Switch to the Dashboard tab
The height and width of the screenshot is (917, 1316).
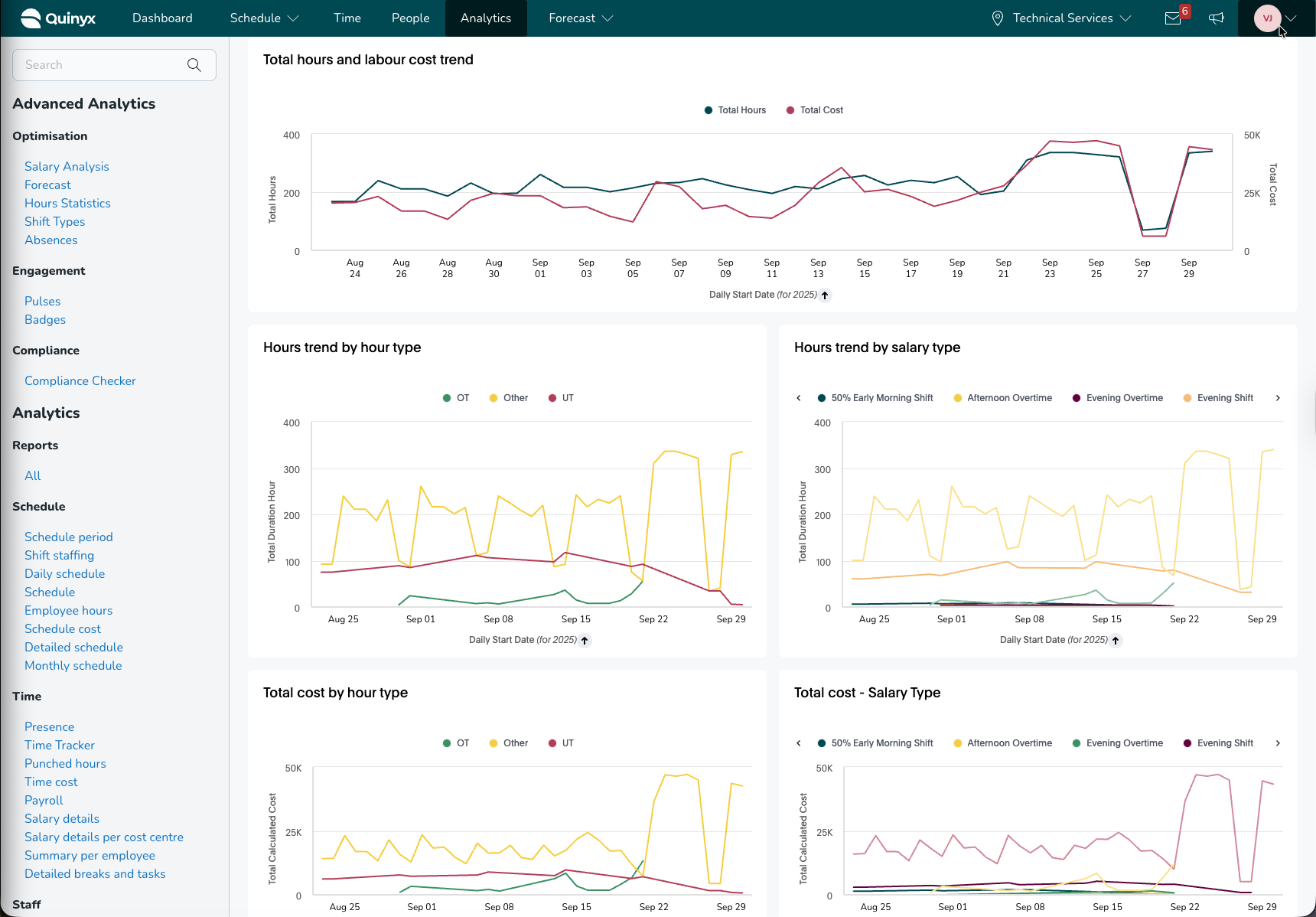click(162, 18)
